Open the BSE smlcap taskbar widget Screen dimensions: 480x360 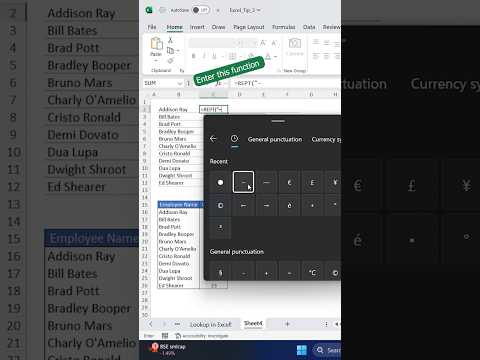coord(168,349)
